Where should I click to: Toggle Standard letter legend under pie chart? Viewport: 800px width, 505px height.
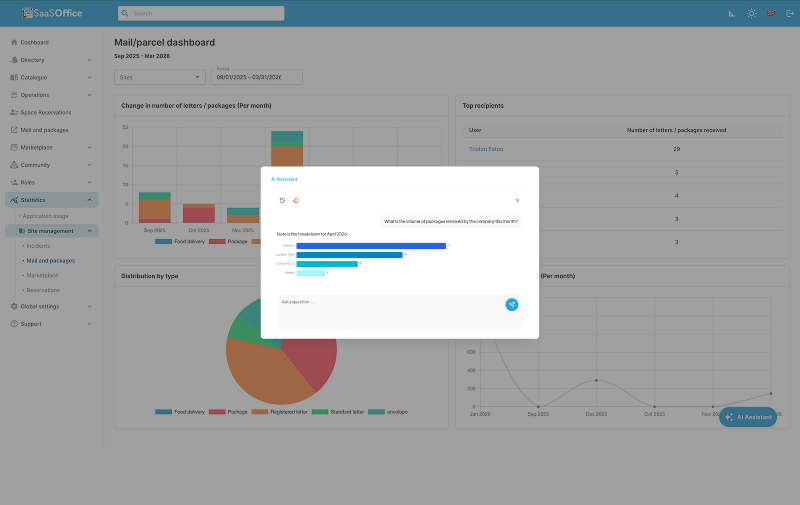(338, 412)
